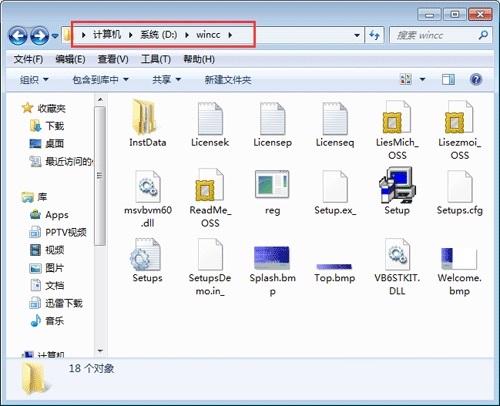Select 库 in the navigation pane
Screen dimensions: 500x406
[34, 197]
